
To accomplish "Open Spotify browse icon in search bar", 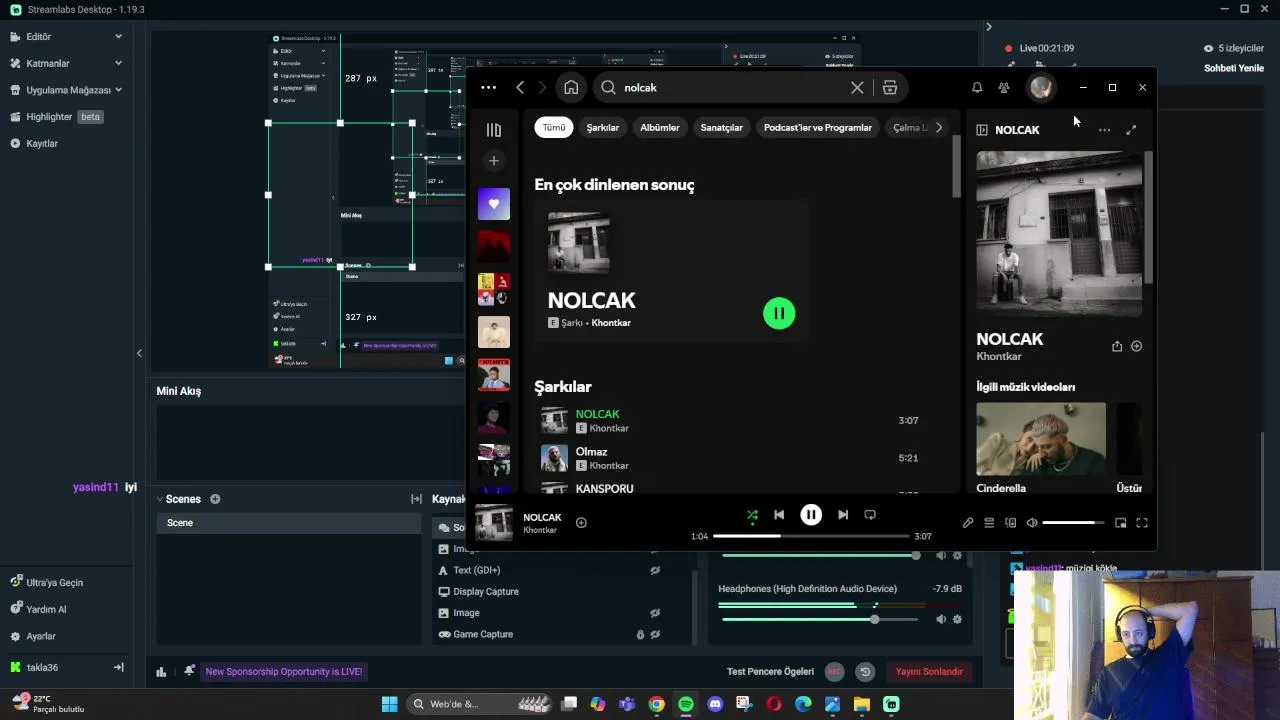I will click(890, 87).
